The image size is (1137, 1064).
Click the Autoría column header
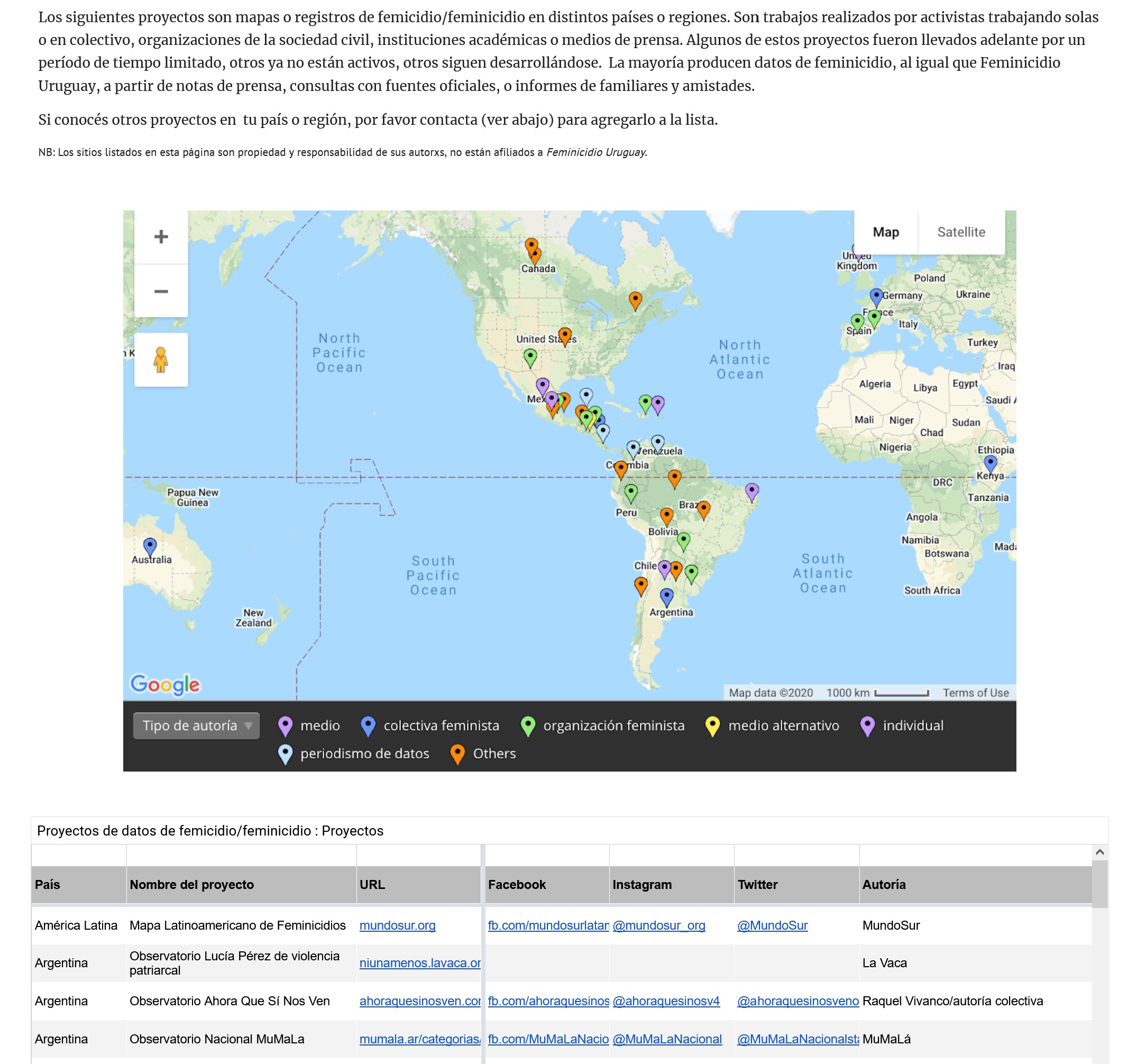(976, 885)
